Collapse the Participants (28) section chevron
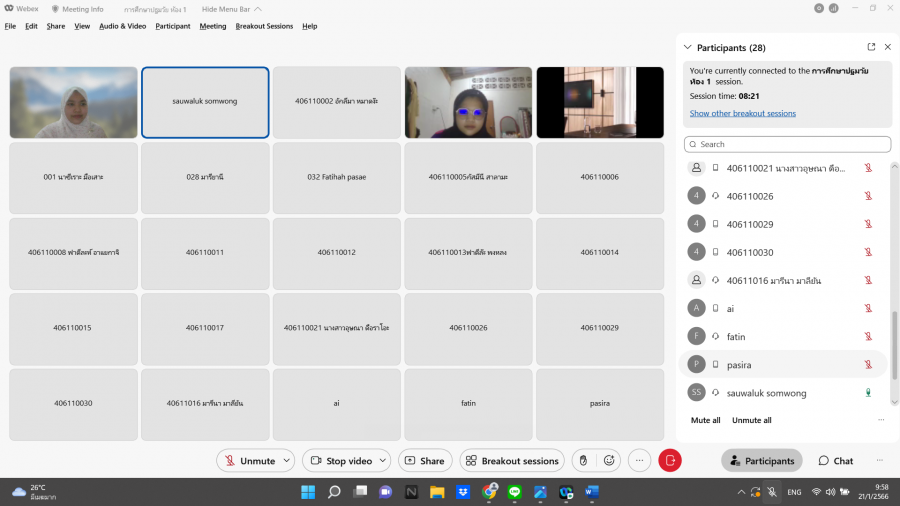The image size is (900, 506). [x=687, y=47]
